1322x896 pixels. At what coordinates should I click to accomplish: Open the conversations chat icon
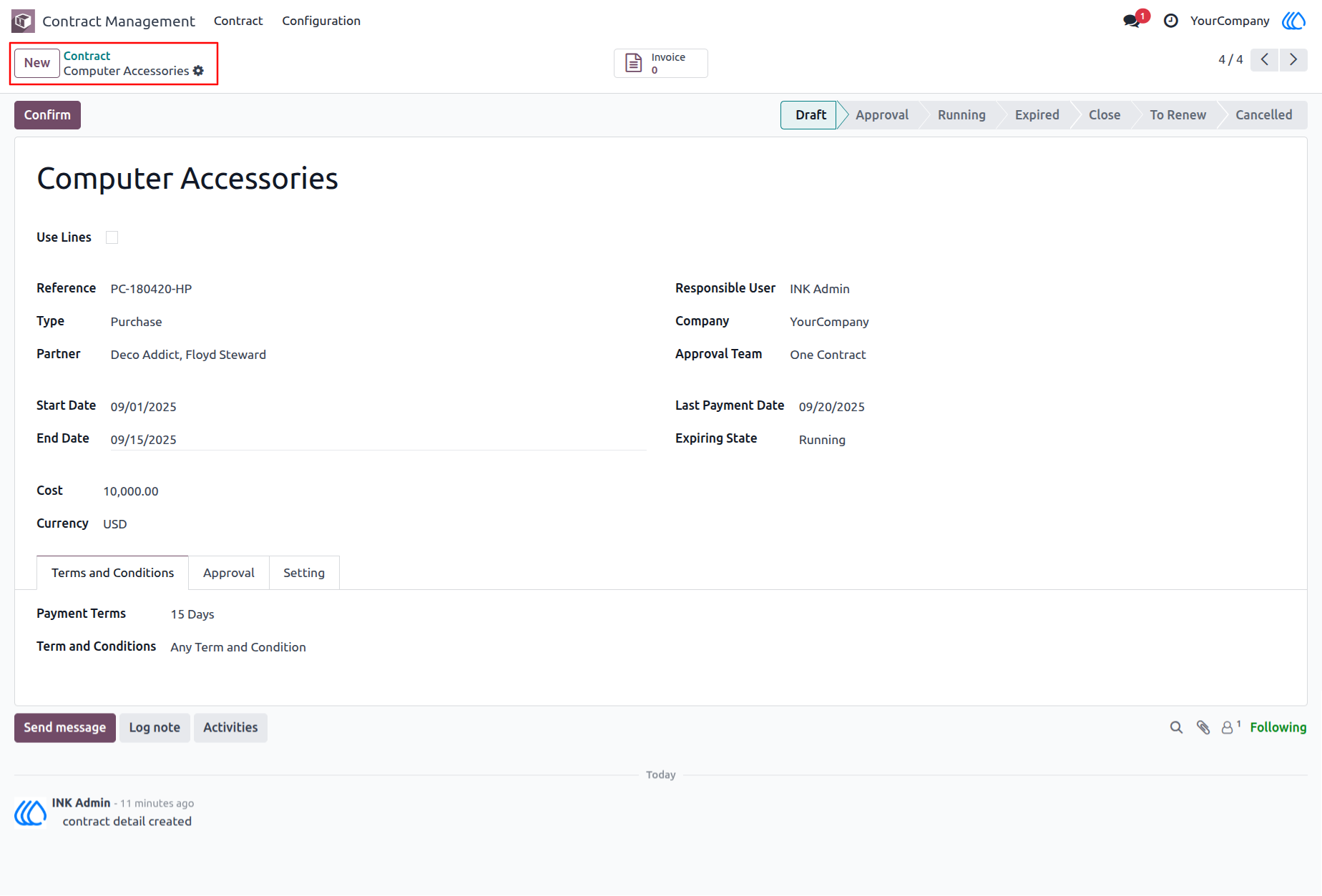[1132, 21]
